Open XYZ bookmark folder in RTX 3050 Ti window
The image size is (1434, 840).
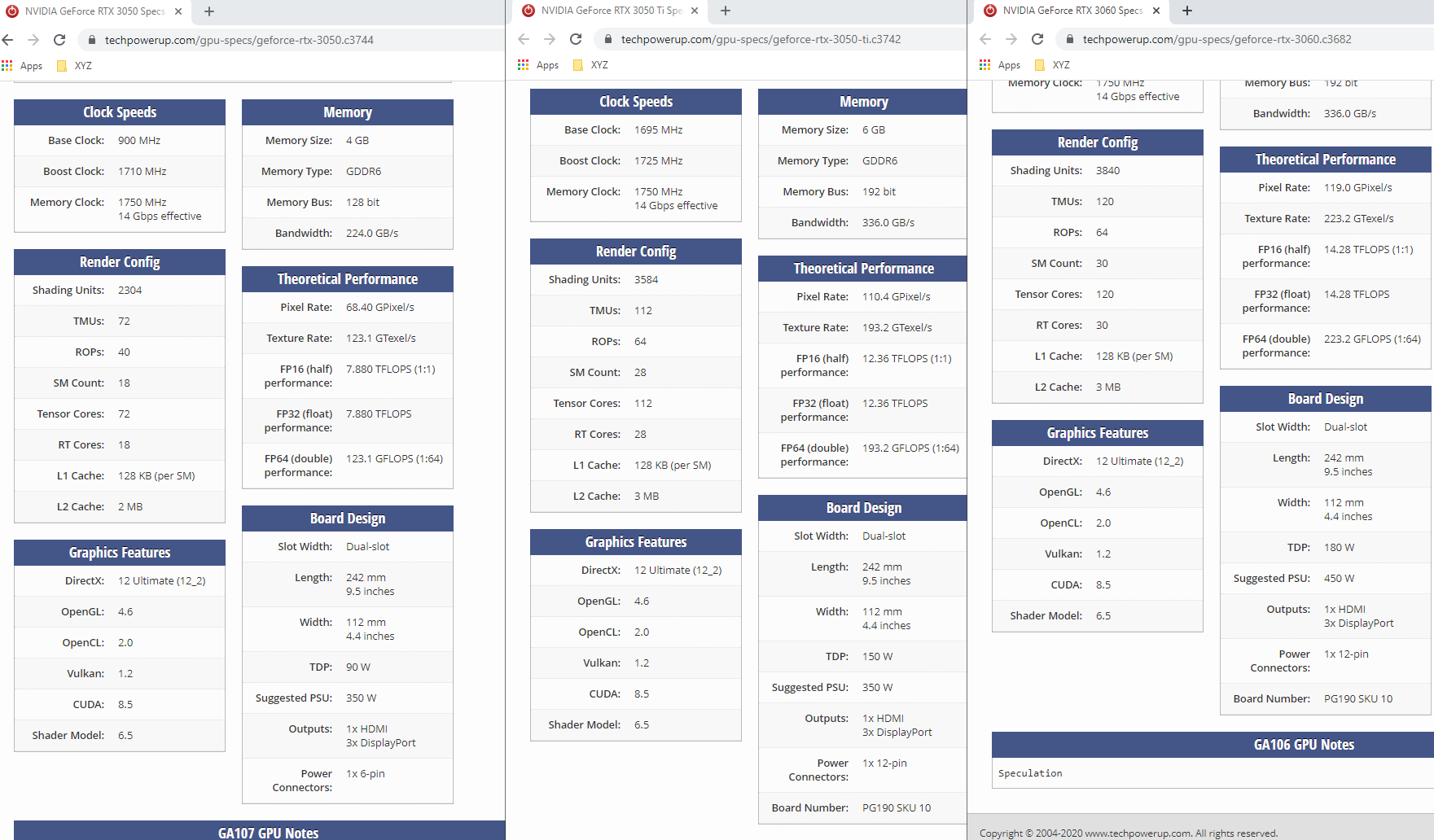pos(590,65)
